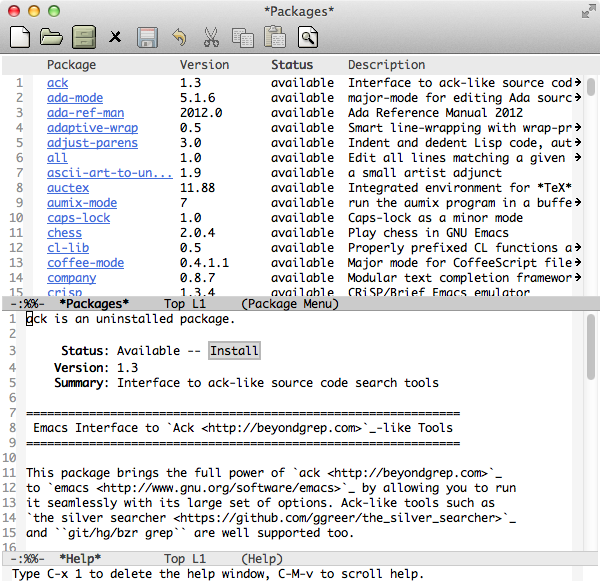Click the Install button for ack
Image resolution: width=600 pixels, height=583 pixels.
tap(235, 351)
